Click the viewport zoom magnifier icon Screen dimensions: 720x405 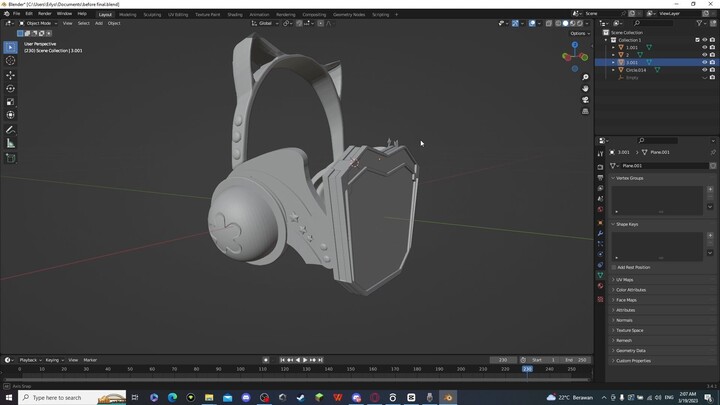click(585, 77)
